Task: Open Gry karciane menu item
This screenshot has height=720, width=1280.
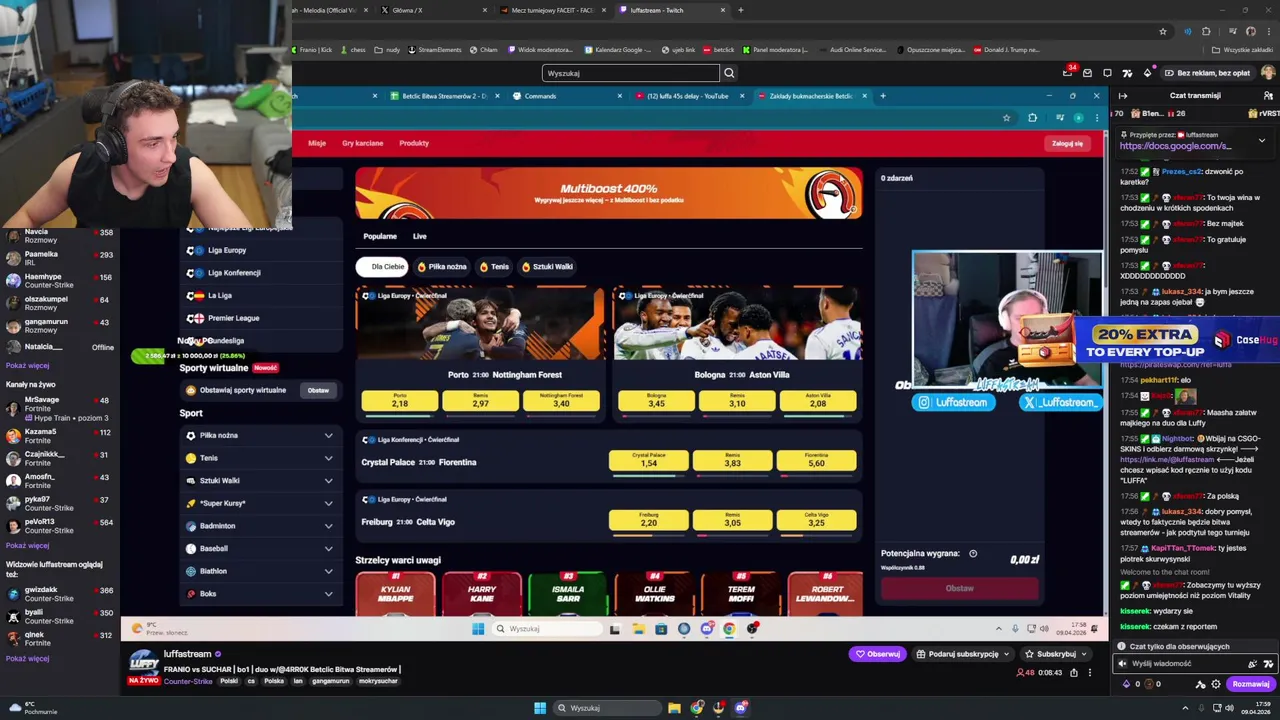Action: coord(362,143)
